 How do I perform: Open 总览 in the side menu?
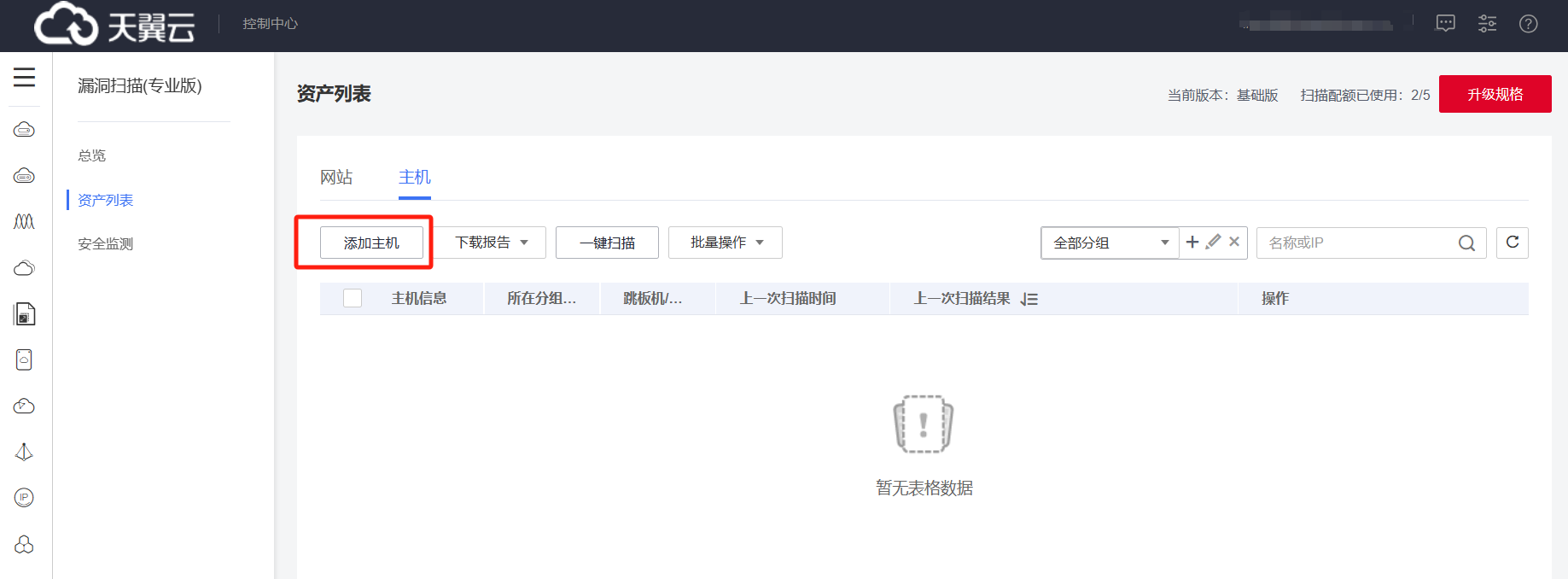click(x=92, y=155)
